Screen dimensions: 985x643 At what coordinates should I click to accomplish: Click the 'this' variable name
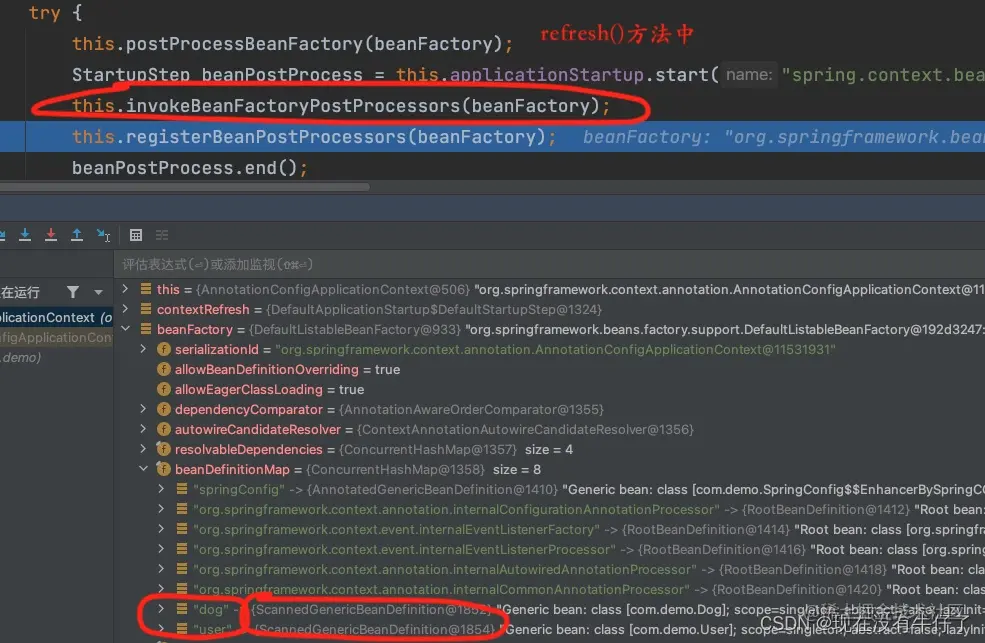point(168,289)
